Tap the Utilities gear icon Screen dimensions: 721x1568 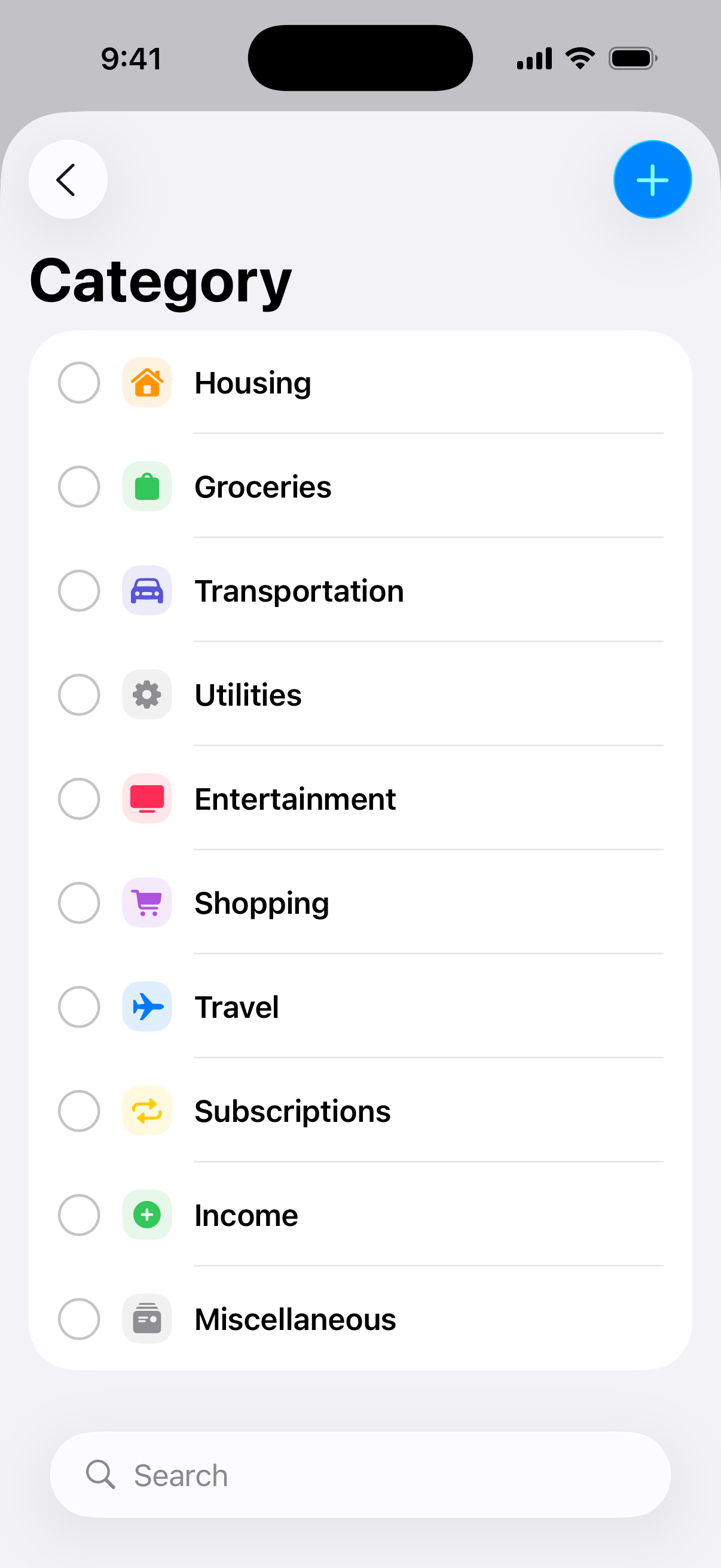point(146,694)
